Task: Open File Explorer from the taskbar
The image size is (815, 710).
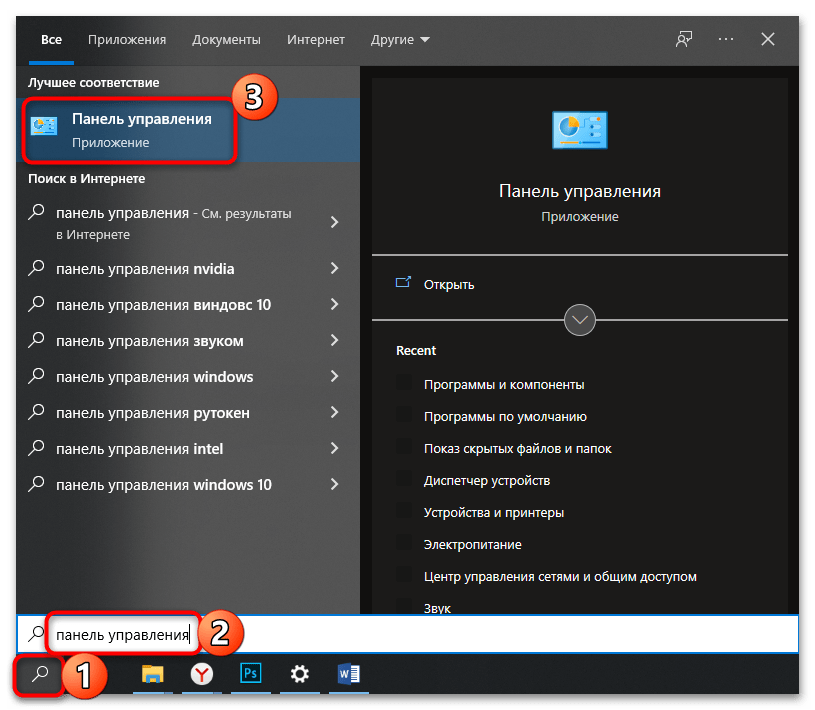Action: (x=152, y=675)
